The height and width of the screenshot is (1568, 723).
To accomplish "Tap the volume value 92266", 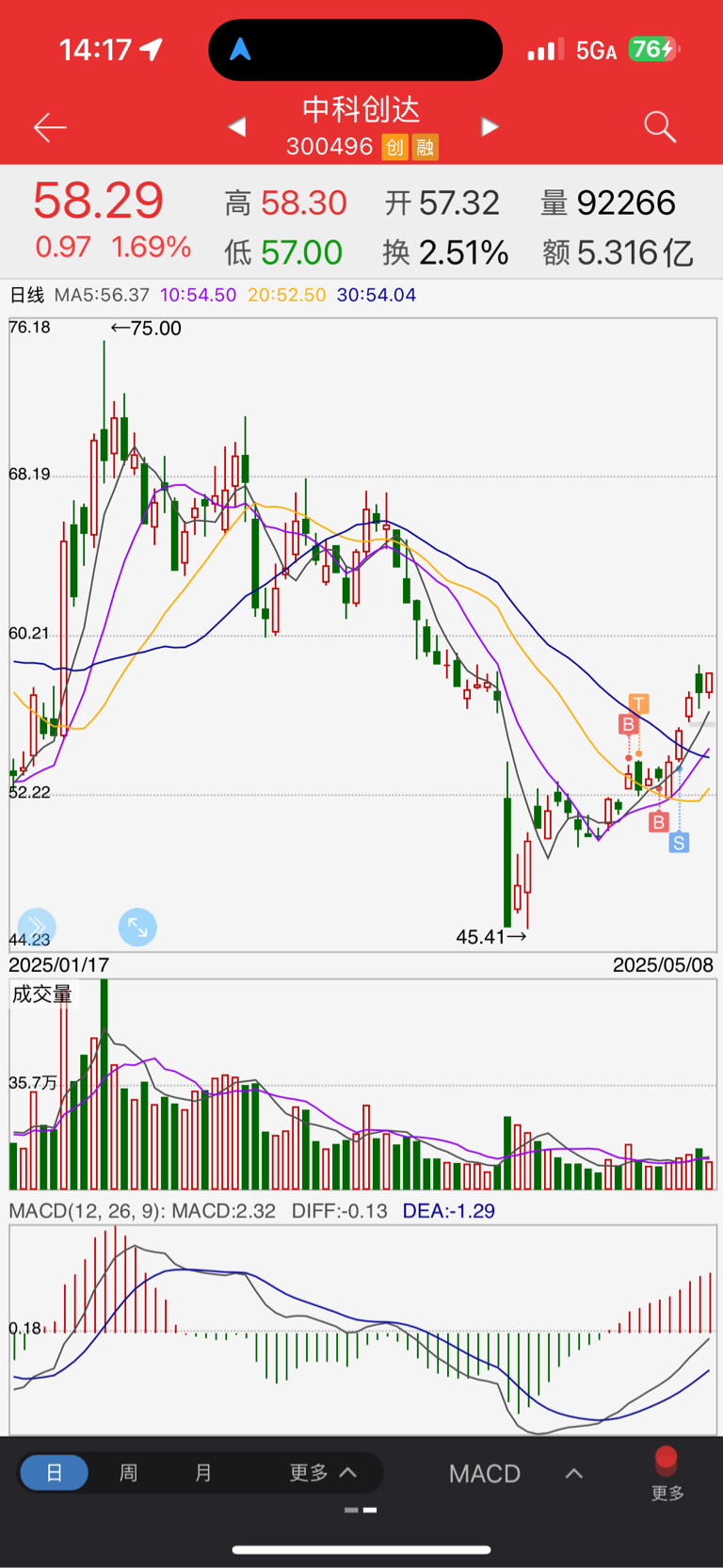I will (x=626, y=202).
